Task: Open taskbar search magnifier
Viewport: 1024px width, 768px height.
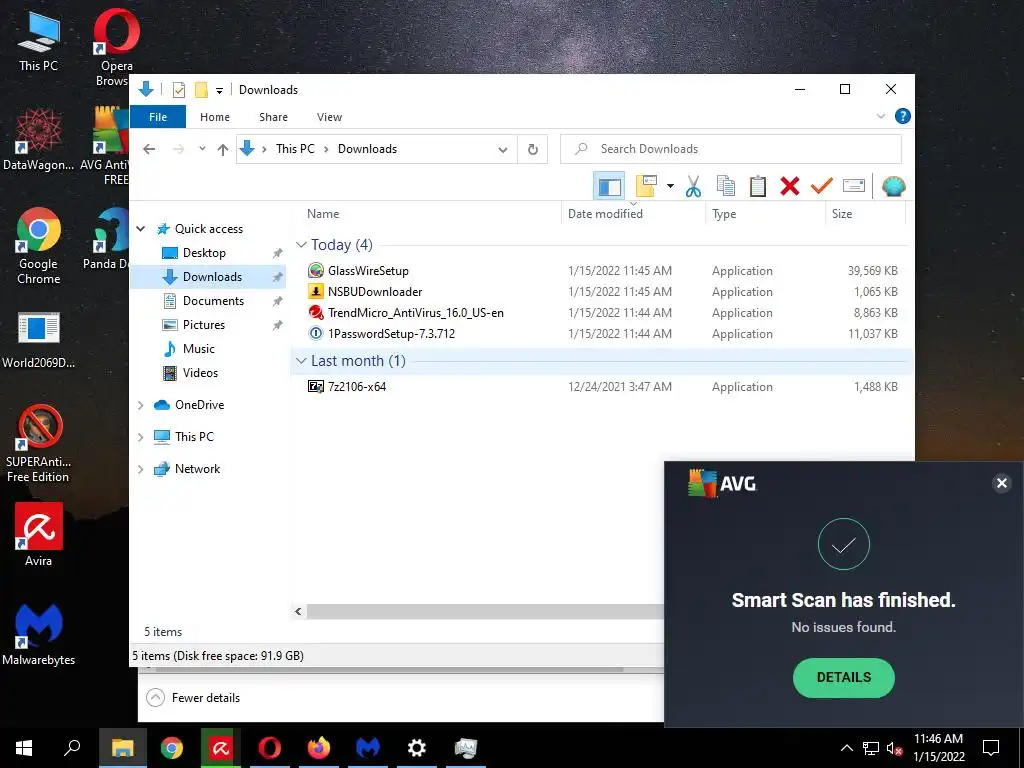Action: coord(72,748)
